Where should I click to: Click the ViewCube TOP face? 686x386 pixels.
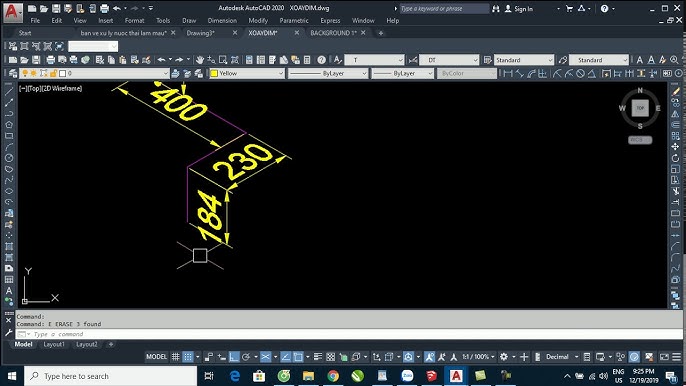click(640, 108)
